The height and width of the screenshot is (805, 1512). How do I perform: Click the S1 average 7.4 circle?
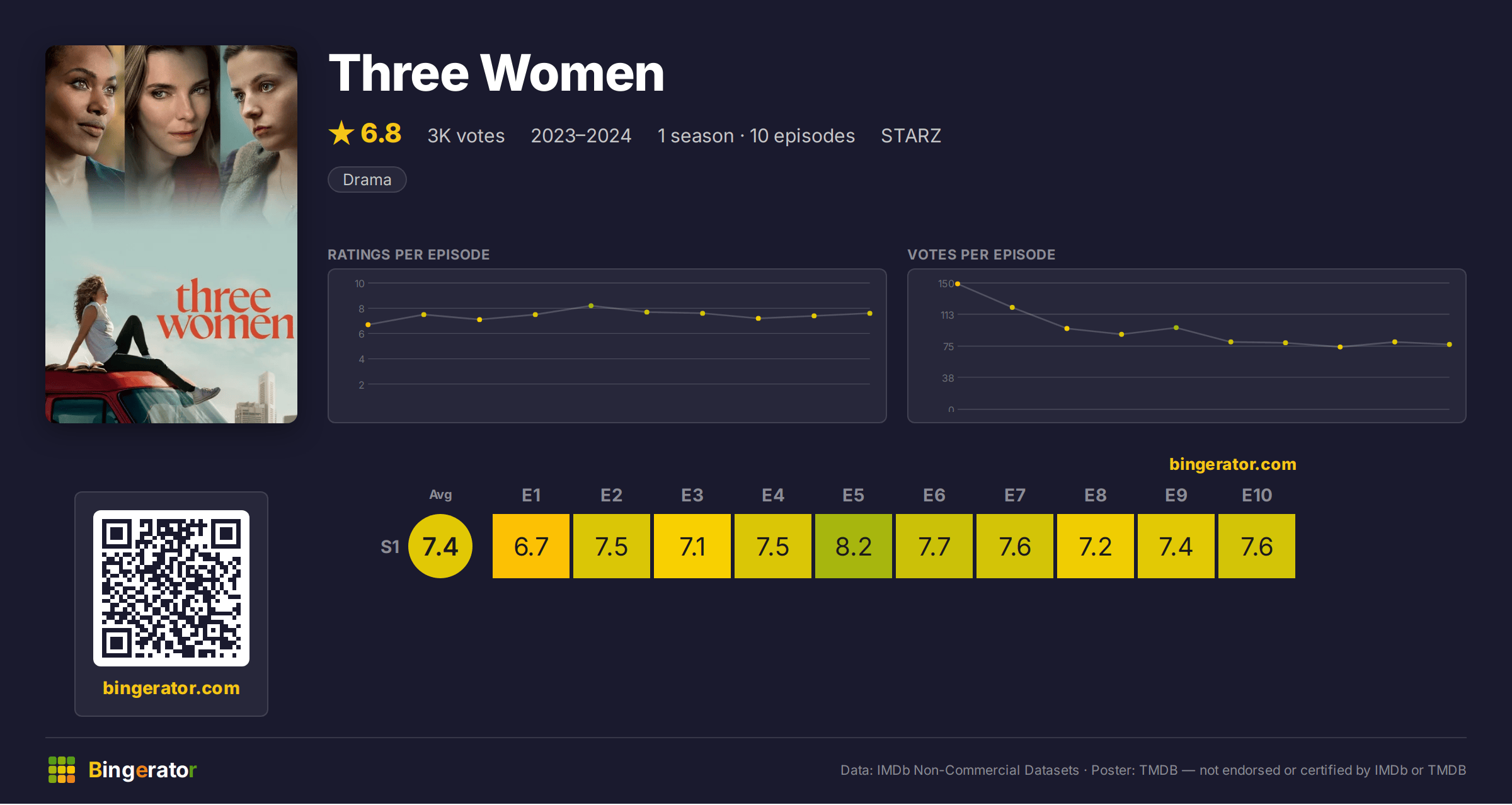(x=440, y=546)
